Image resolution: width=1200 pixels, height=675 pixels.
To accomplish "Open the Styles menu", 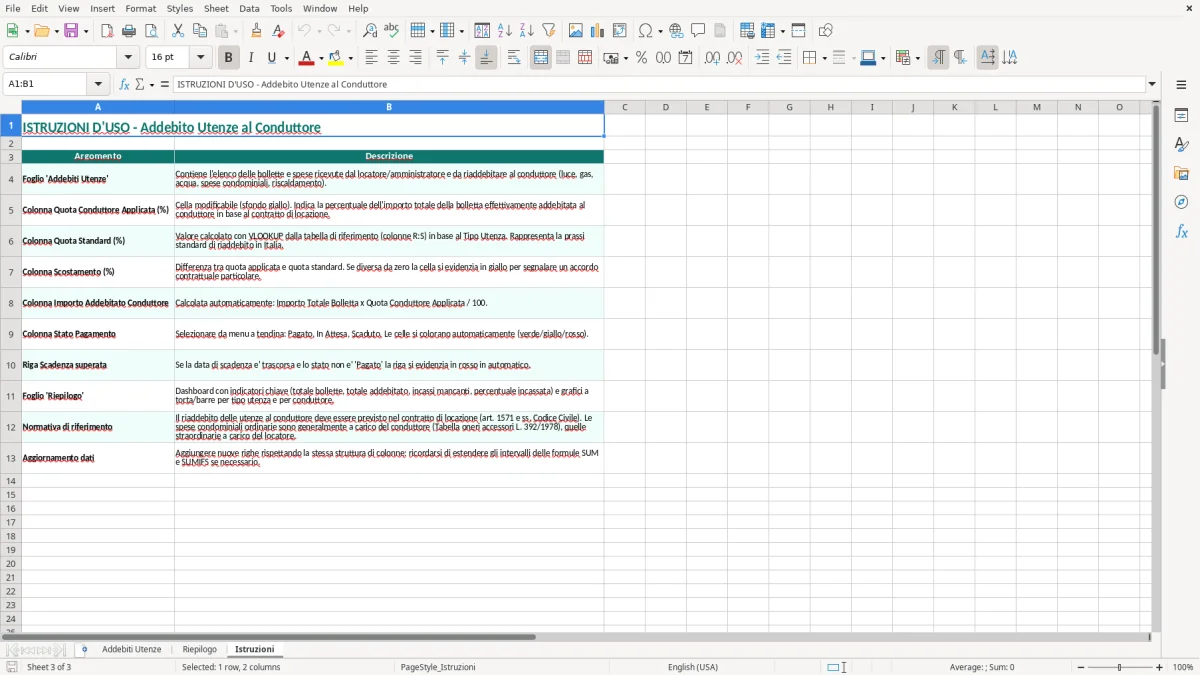I will point(180,8).
